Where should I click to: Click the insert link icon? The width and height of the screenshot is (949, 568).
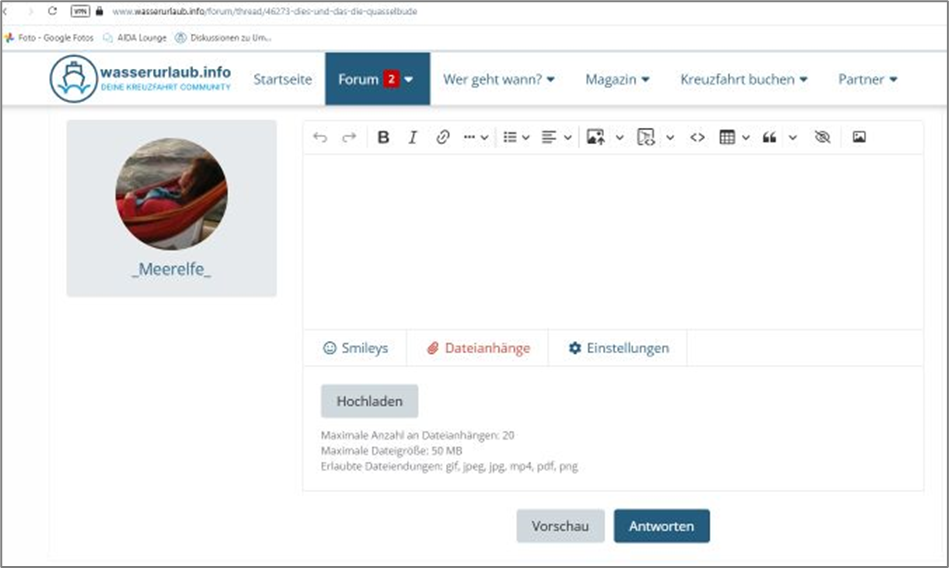click(x=443, y=138)
